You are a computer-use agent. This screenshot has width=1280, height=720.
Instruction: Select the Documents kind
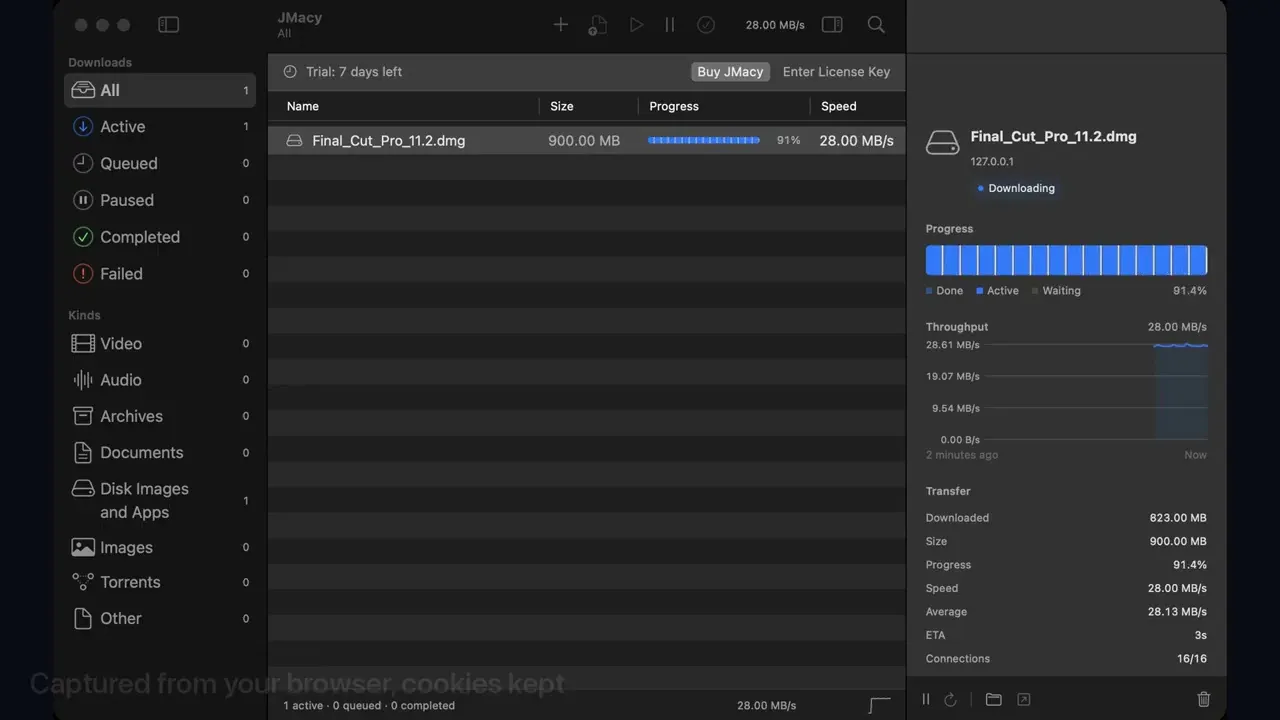click(160, 452)
